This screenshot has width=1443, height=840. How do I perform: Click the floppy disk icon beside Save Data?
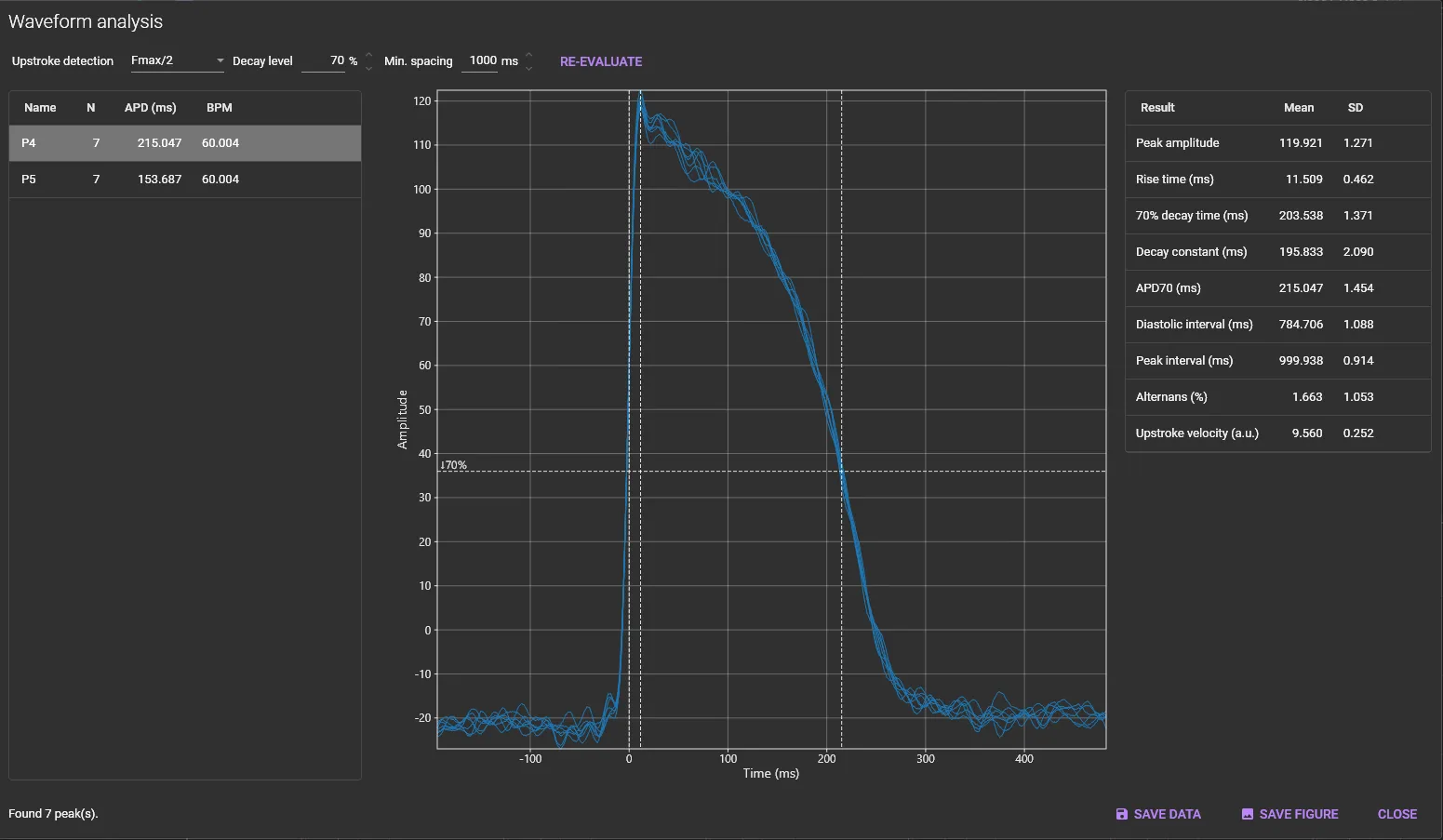1121,814
